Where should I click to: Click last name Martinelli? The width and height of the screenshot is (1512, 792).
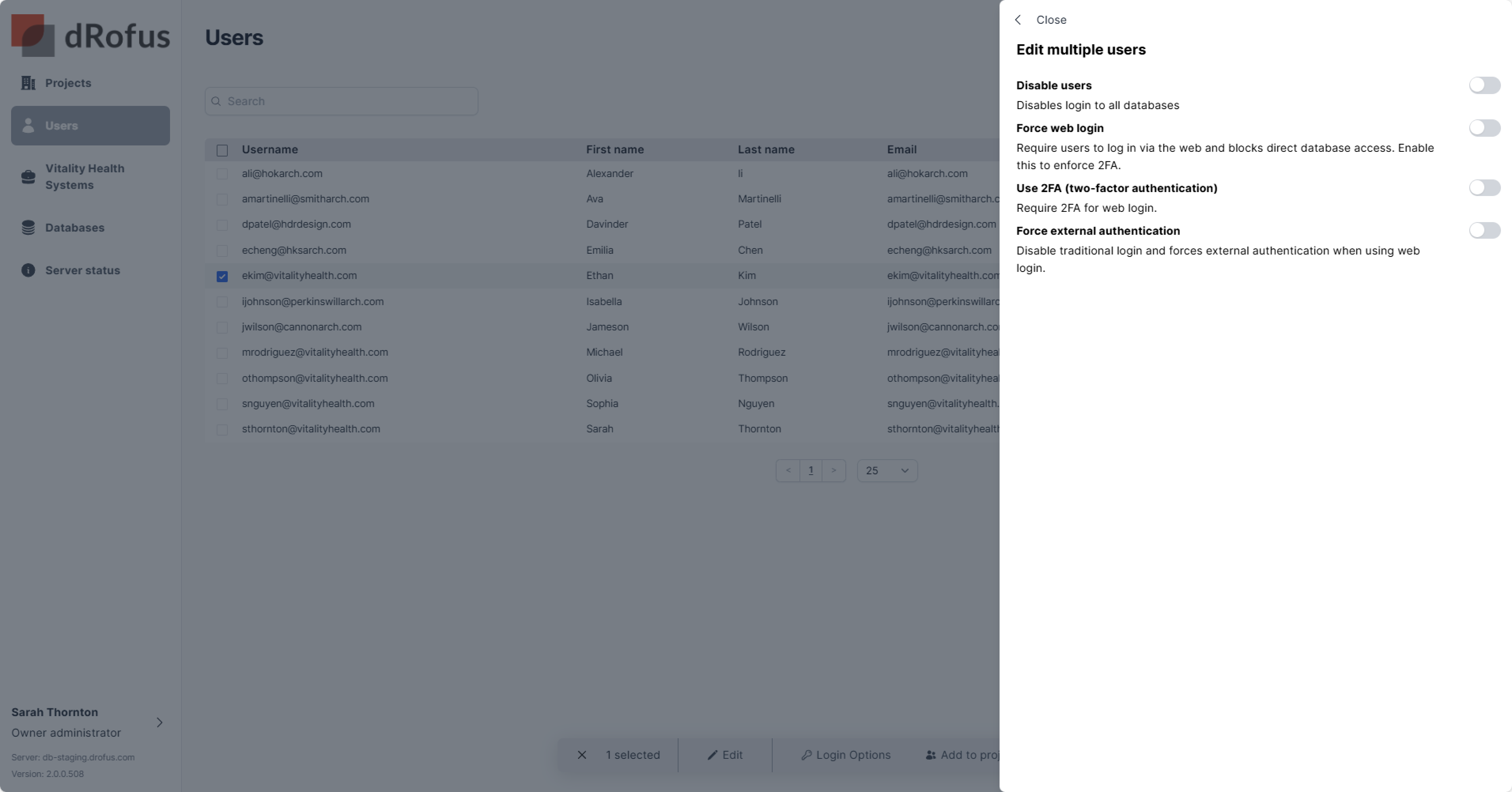[759, 199]
